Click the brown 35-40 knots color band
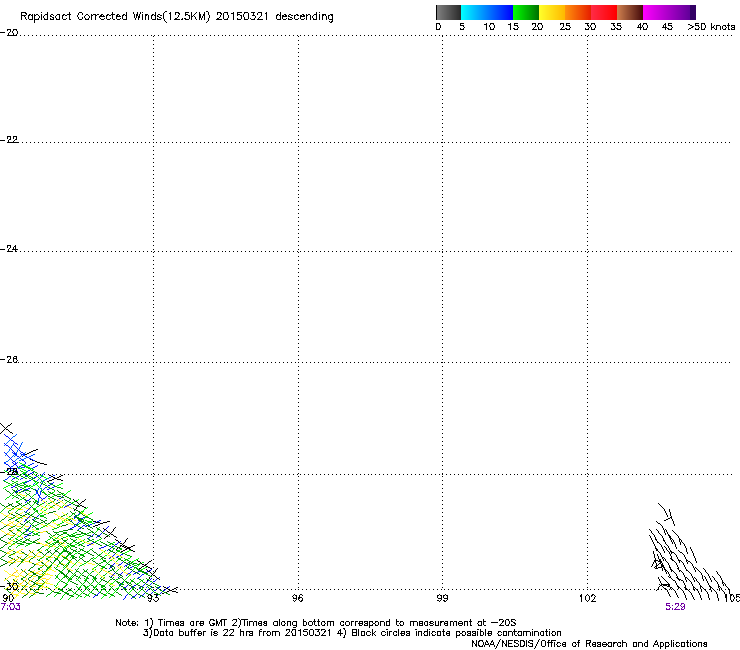Viewport: 740px width, 650px height. (630, 12)
